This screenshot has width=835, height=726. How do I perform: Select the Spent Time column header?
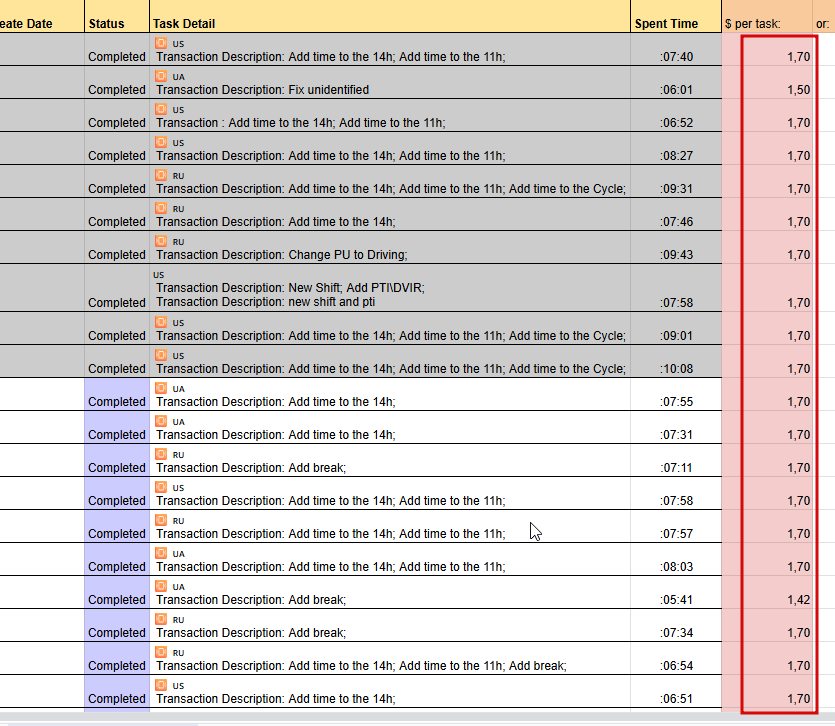pos(676,17)
